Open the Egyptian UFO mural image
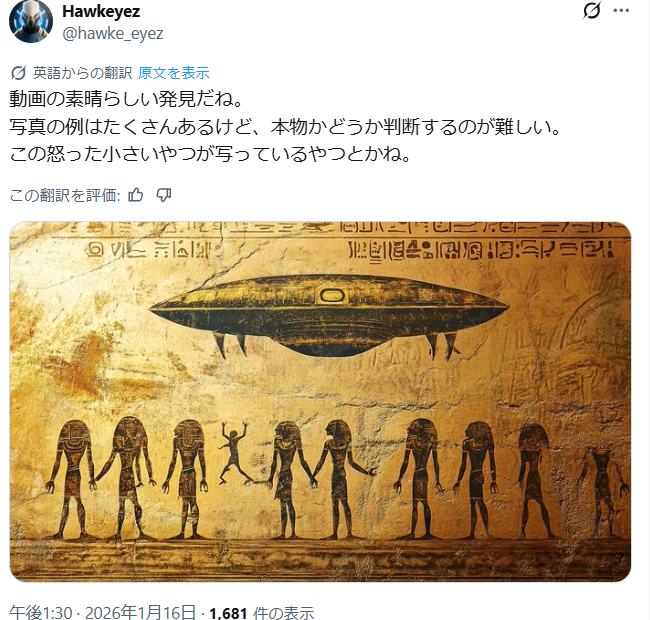 coord(320,401)
